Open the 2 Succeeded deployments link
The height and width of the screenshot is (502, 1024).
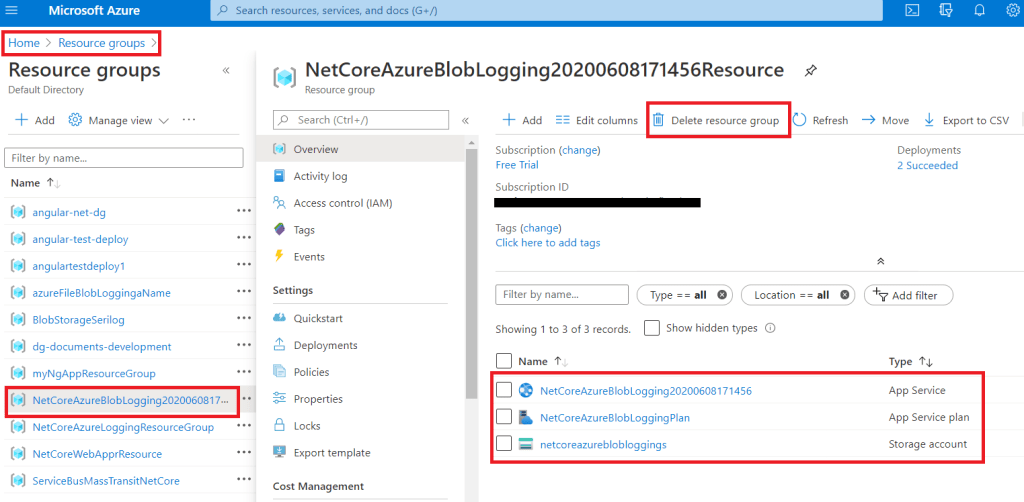coord(927,165)
